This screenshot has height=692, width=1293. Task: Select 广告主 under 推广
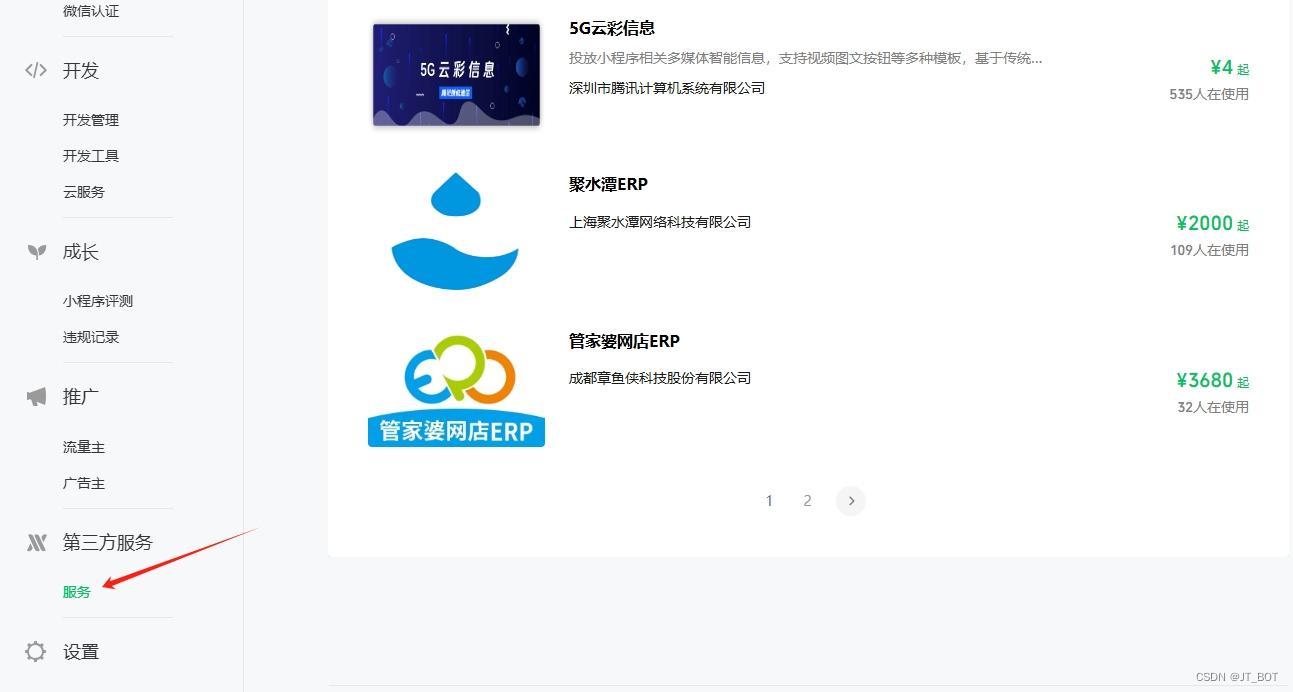[x=84, y=483]
